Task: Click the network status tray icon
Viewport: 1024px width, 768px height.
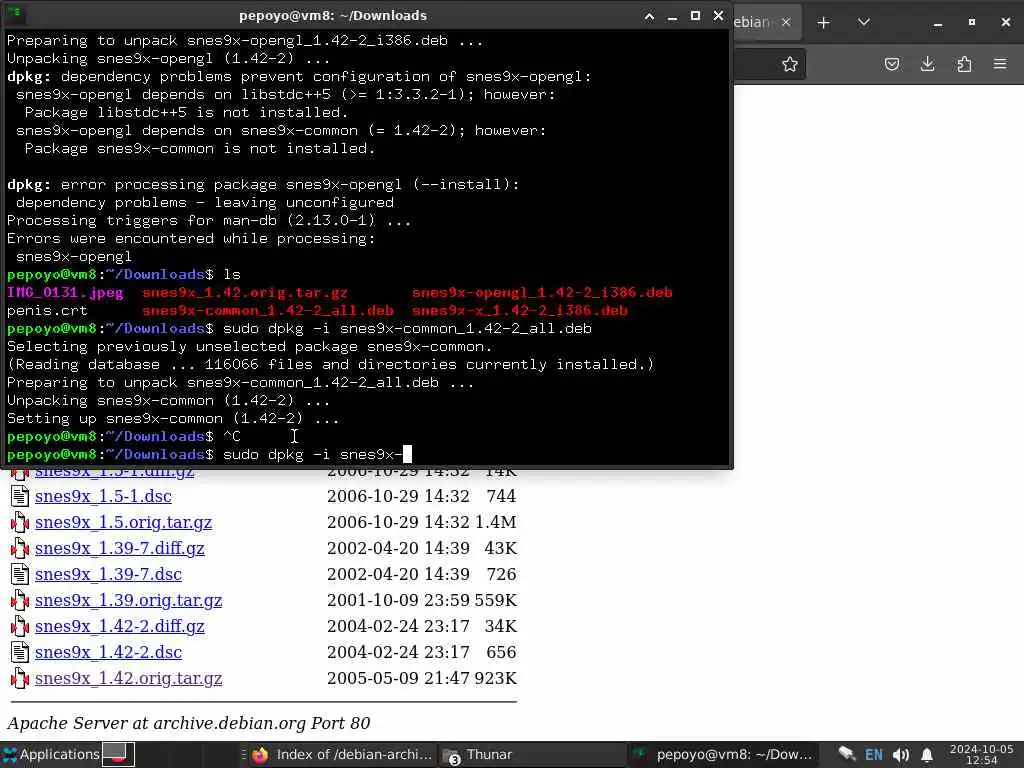Action: click(x=847, y=754)
